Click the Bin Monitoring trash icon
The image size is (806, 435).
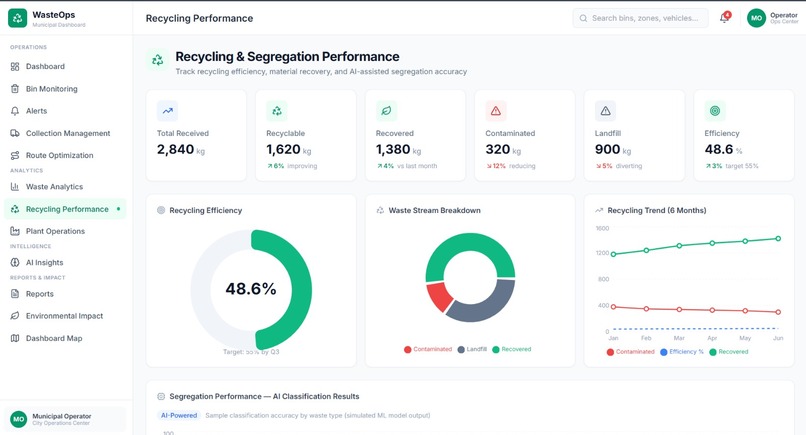coord(15,88)
